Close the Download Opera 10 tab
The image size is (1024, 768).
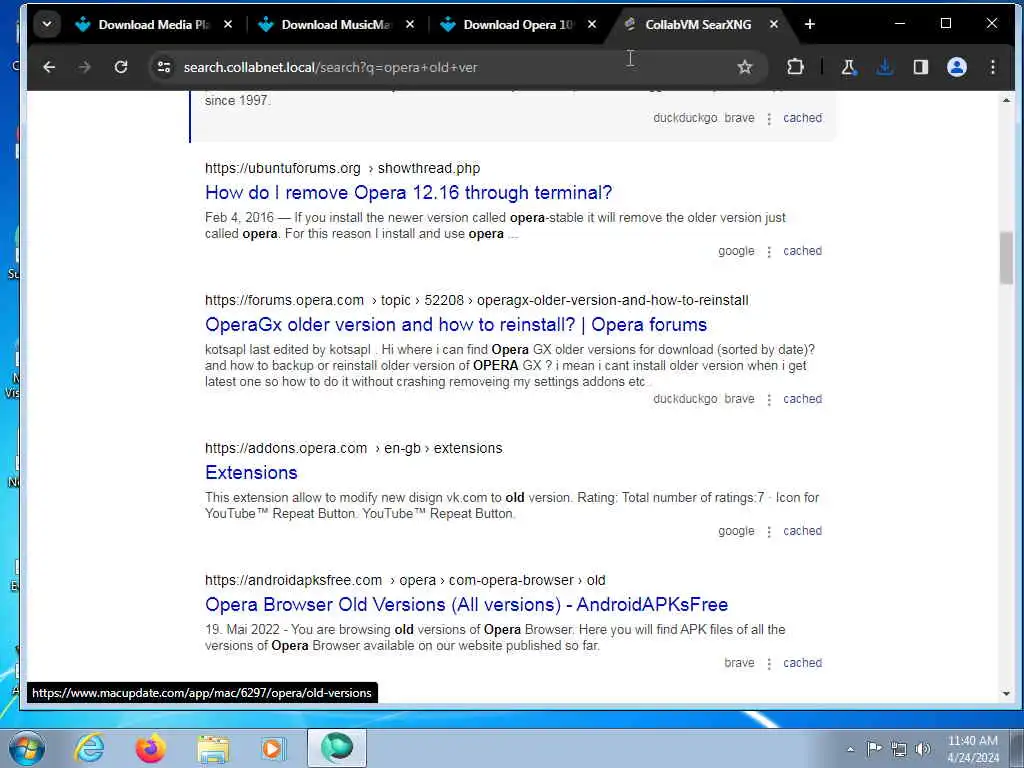(x=592, y=24)
